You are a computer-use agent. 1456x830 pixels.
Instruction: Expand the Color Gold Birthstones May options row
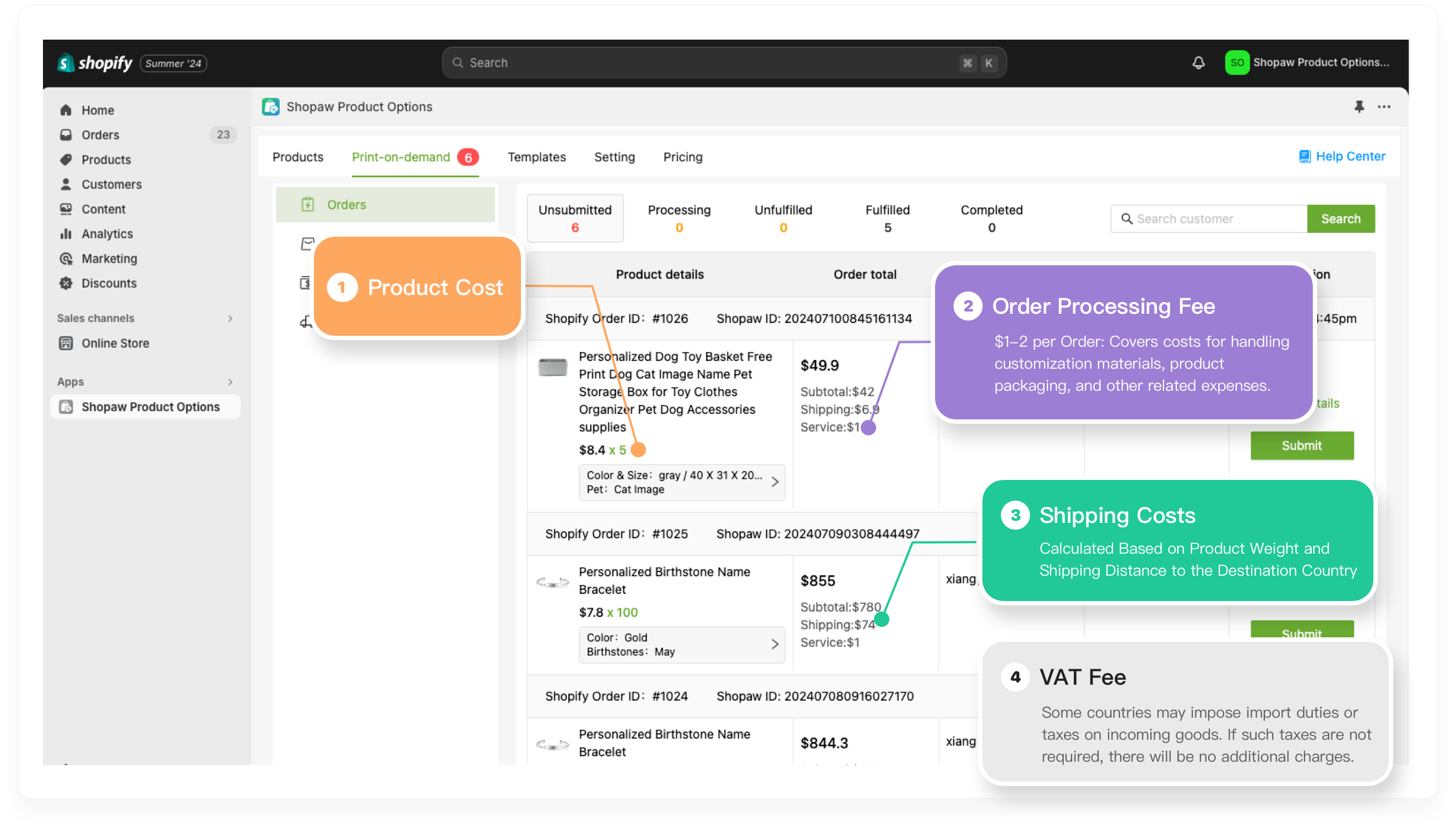point(682,645)
